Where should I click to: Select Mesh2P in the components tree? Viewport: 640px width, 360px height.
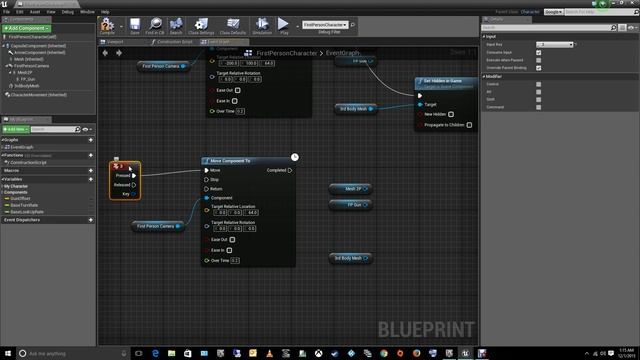(24, 72)
